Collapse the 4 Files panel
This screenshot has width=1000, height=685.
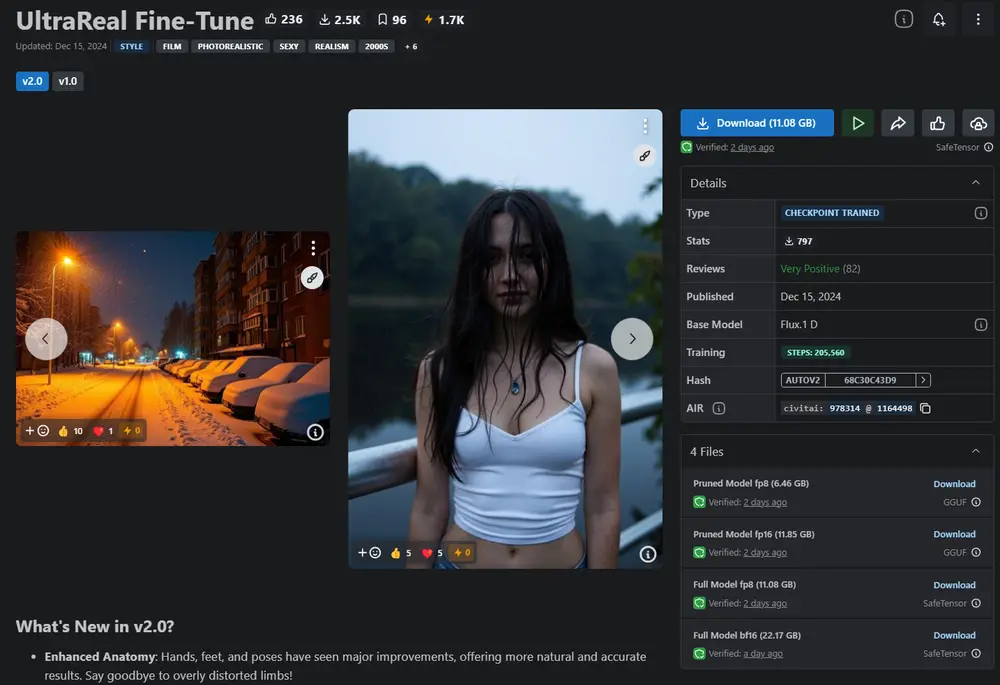976,452
